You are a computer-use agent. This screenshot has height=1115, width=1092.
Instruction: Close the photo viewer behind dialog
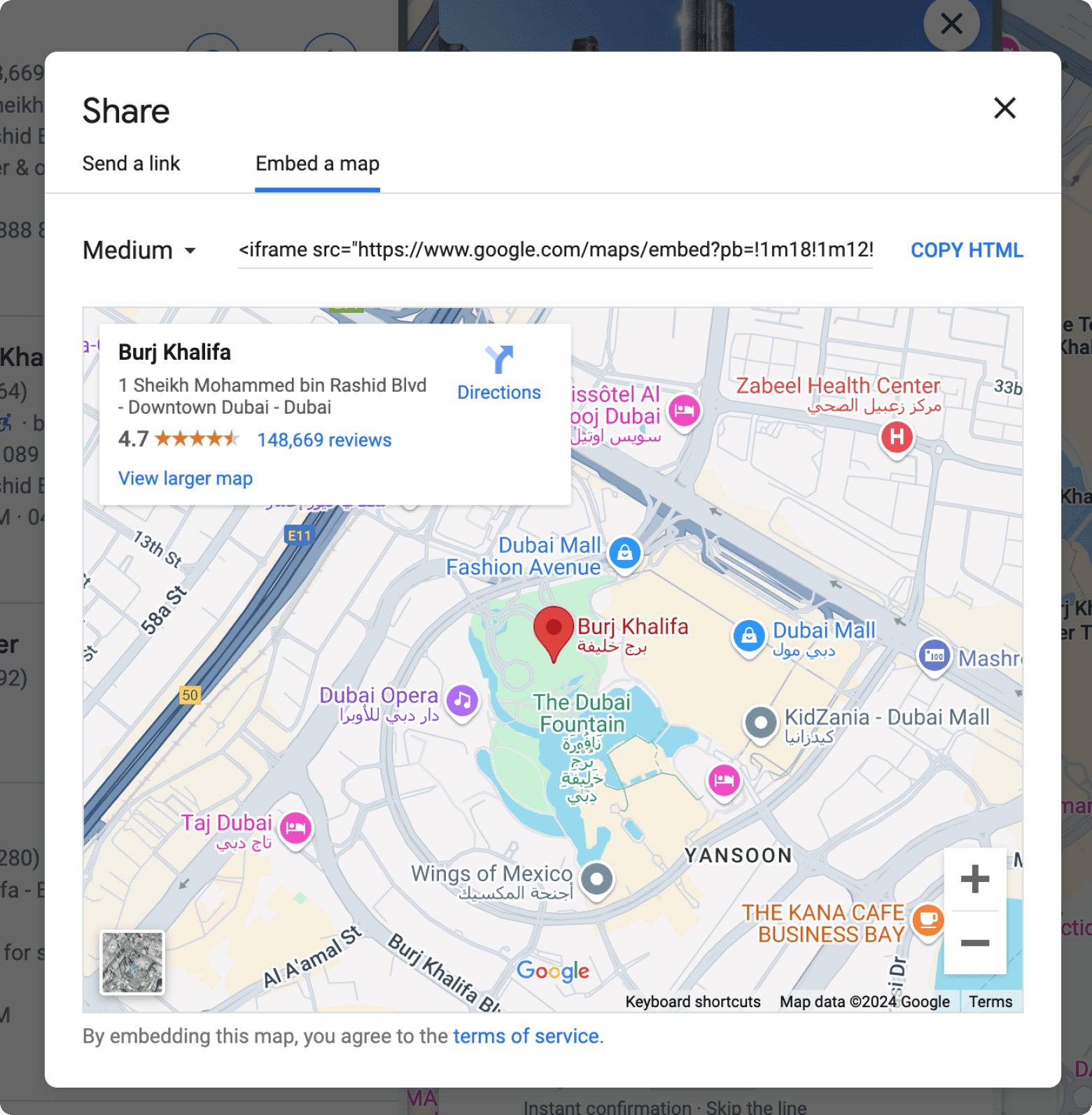tap(951, 24)
